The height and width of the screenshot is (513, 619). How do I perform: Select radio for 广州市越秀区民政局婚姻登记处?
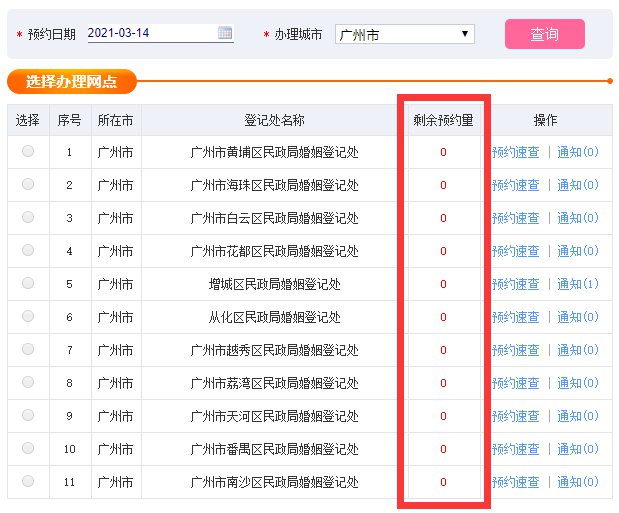(x=28, y=349)
